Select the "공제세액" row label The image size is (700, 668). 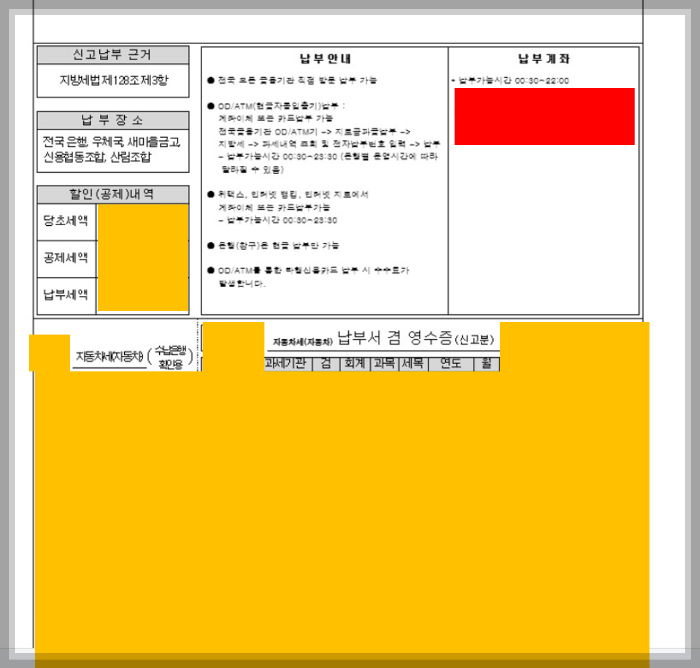(66, 258)
